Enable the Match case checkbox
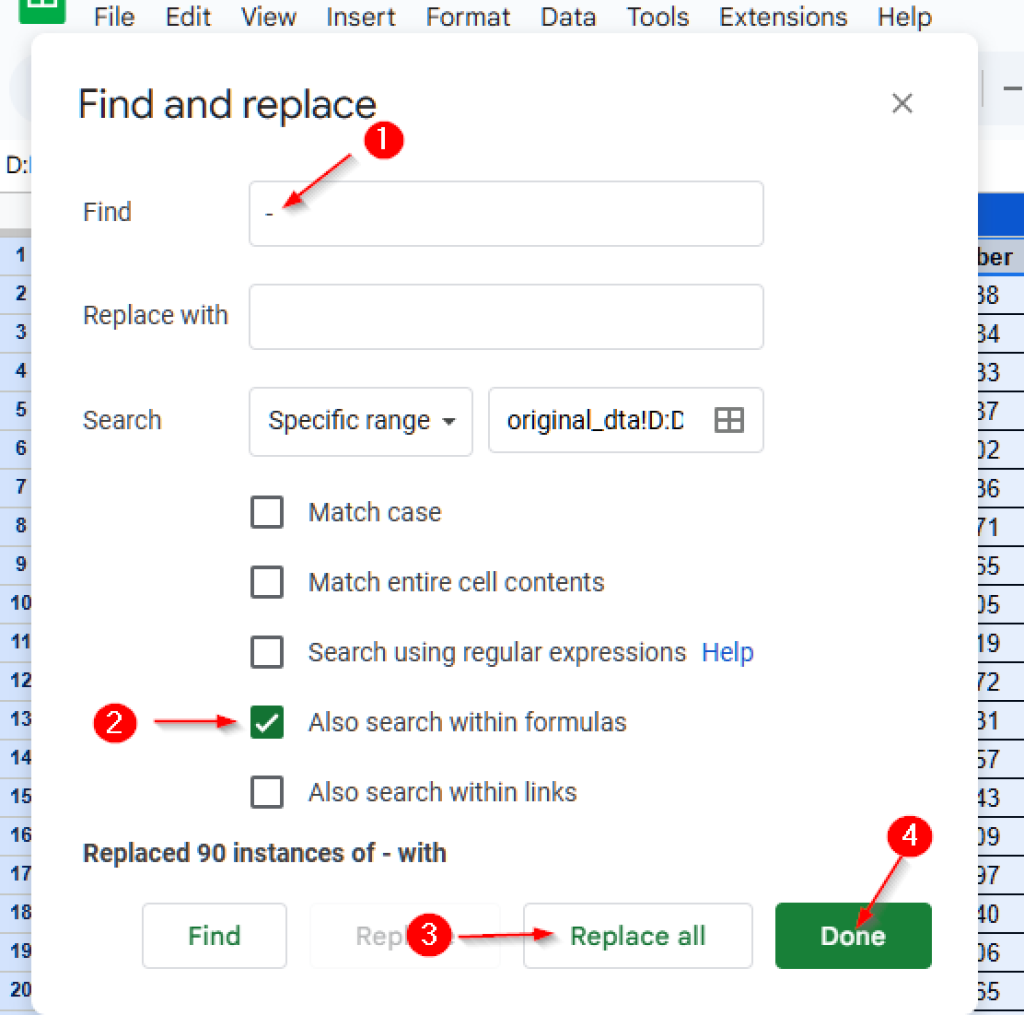 267,512
